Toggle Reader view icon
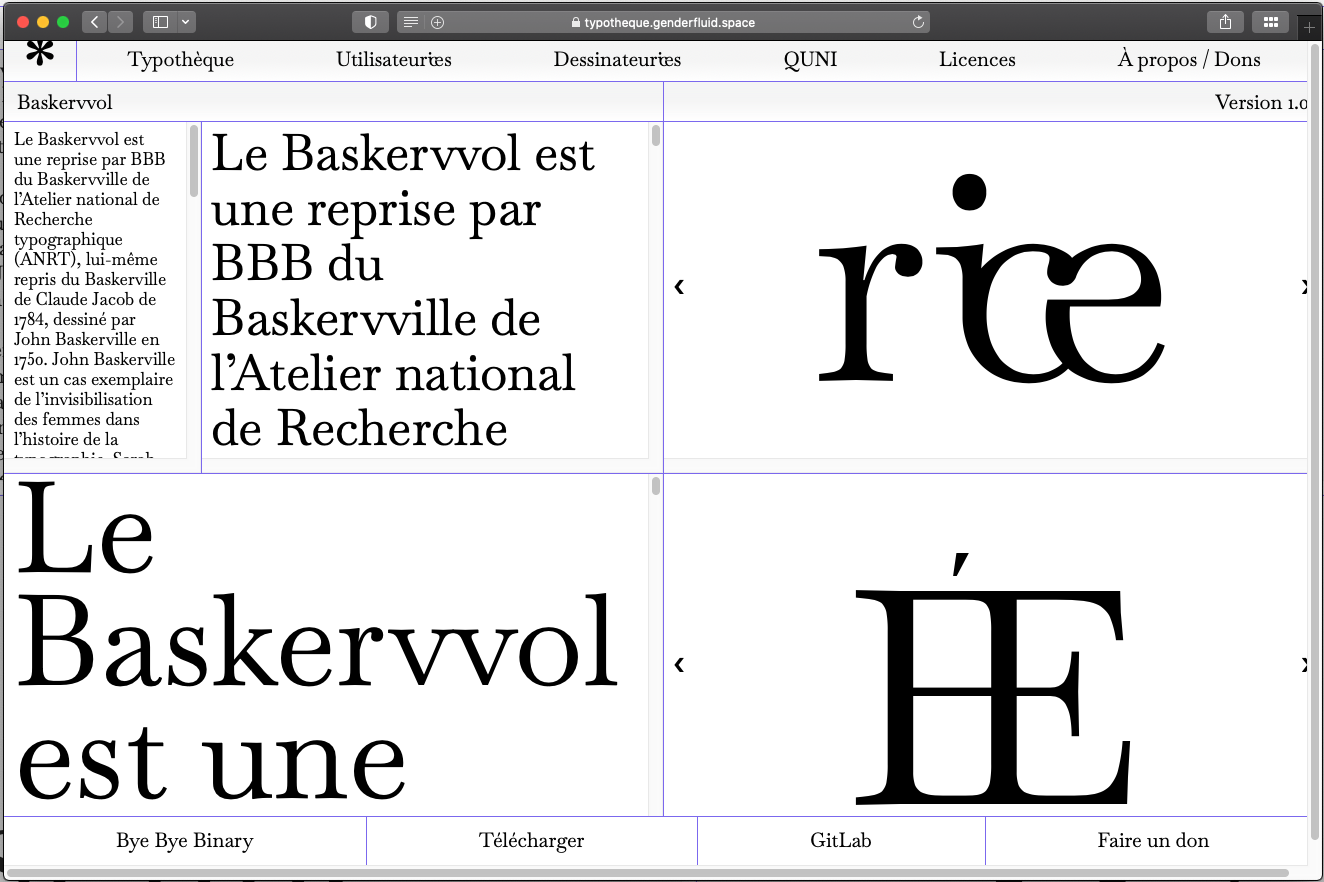The image size is (1324, 882). point(410,21)
